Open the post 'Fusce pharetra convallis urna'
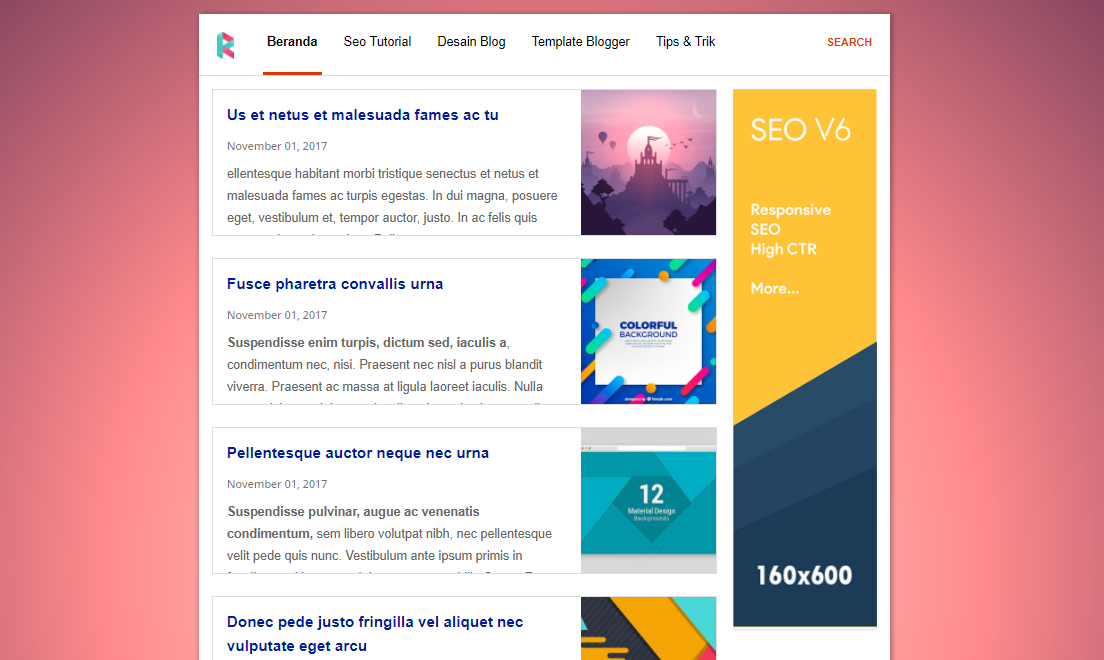Screen dimensions: 1104x660 tap(335, 283)
